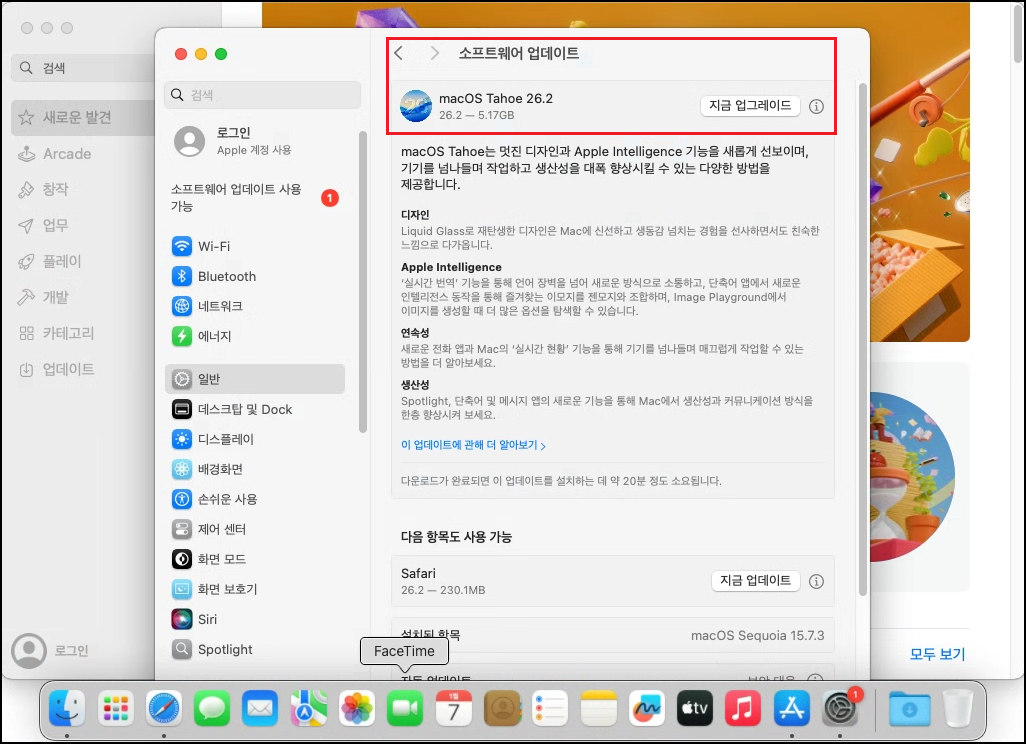Click macOS Sequoia 15.7.3 installed row

612,635
